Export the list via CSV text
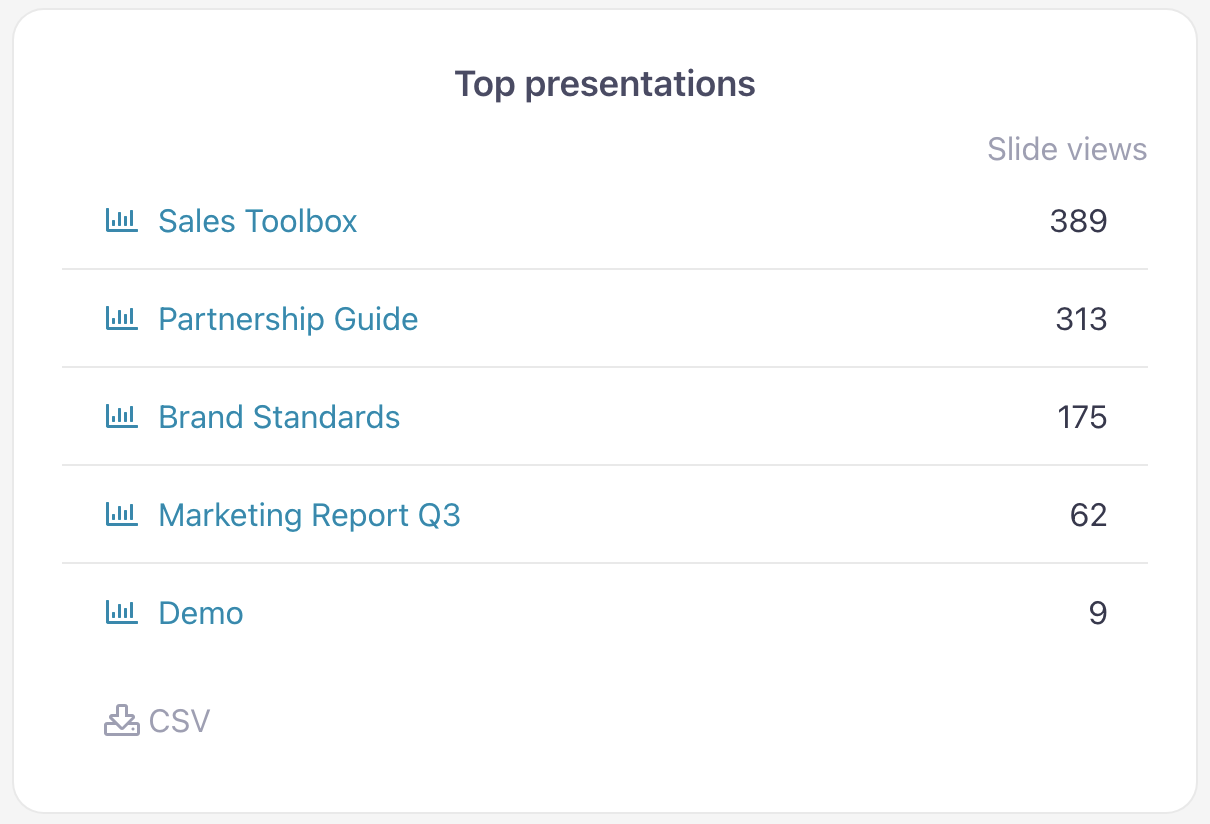This screenshot has width=1210, height=824. tap(180, 721)
